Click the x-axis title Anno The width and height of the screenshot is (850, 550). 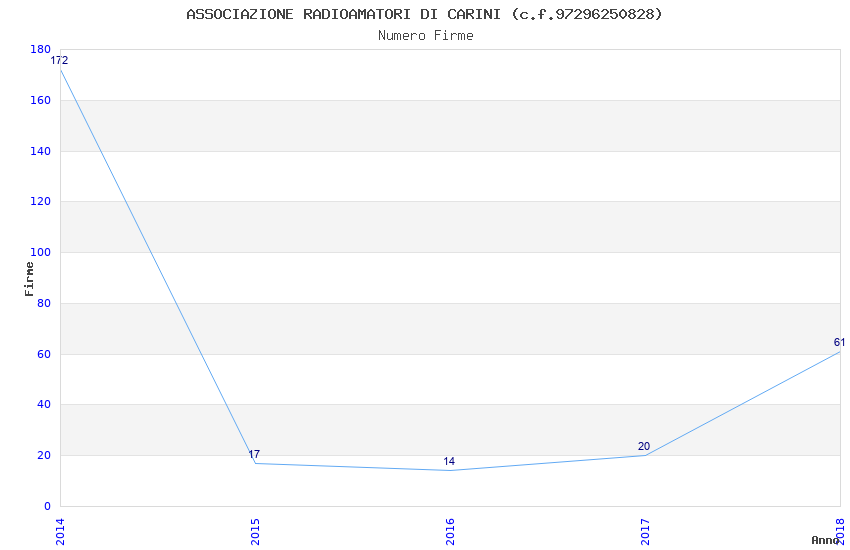coord(825,540)
